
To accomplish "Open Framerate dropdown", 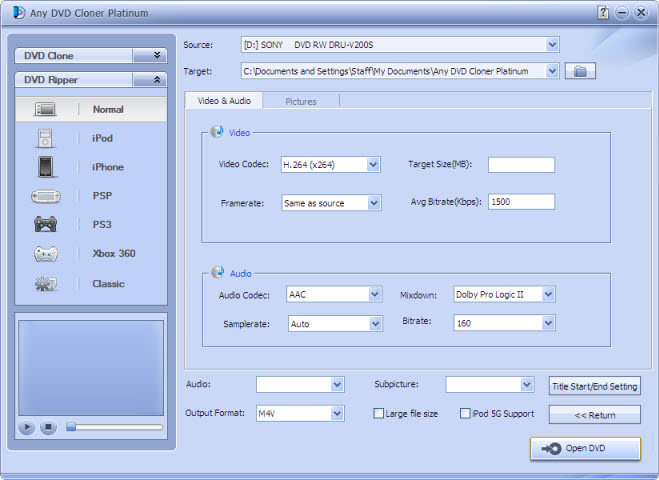I will [x=374, y=203].
